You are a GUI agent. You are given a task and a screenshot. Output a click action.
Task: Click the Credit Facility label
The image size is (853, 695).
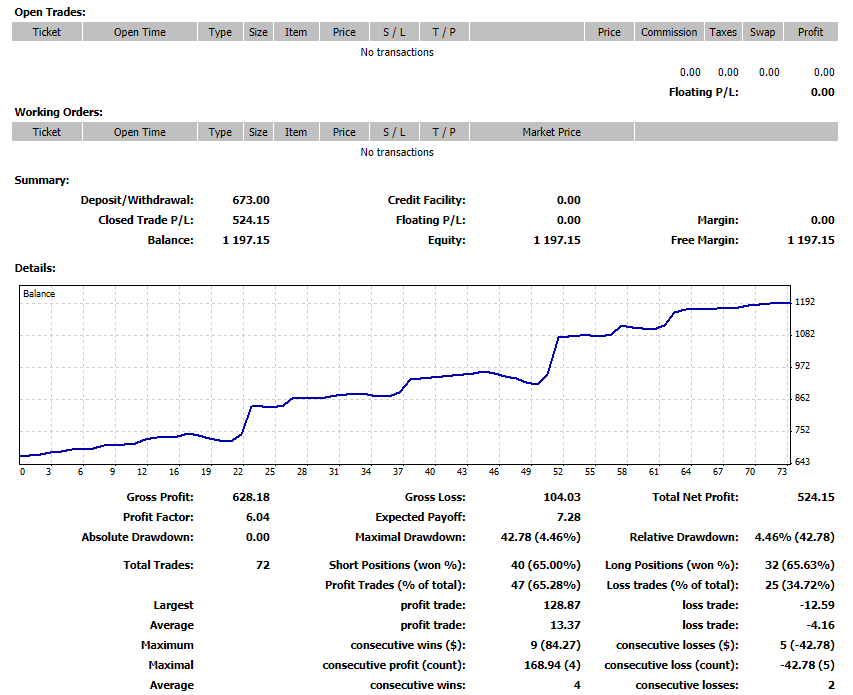(x=426, y=200)
